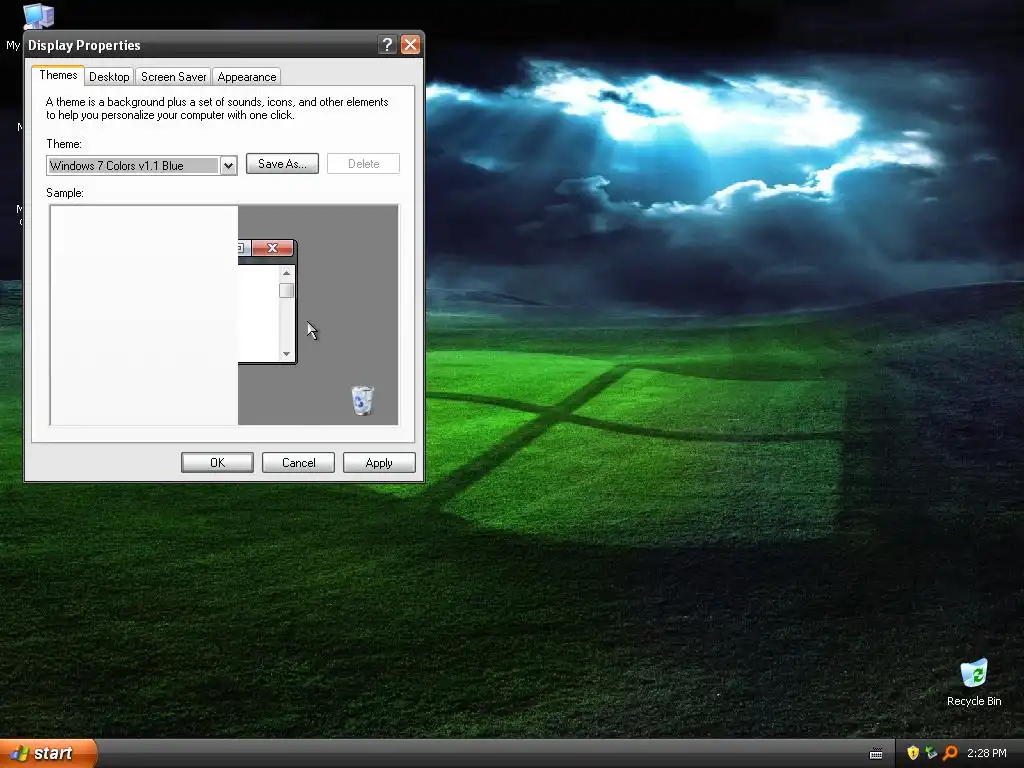Open the Screen Saver tab
Viewport: 1024px width, 768px height.
click(x=173, y=76)
